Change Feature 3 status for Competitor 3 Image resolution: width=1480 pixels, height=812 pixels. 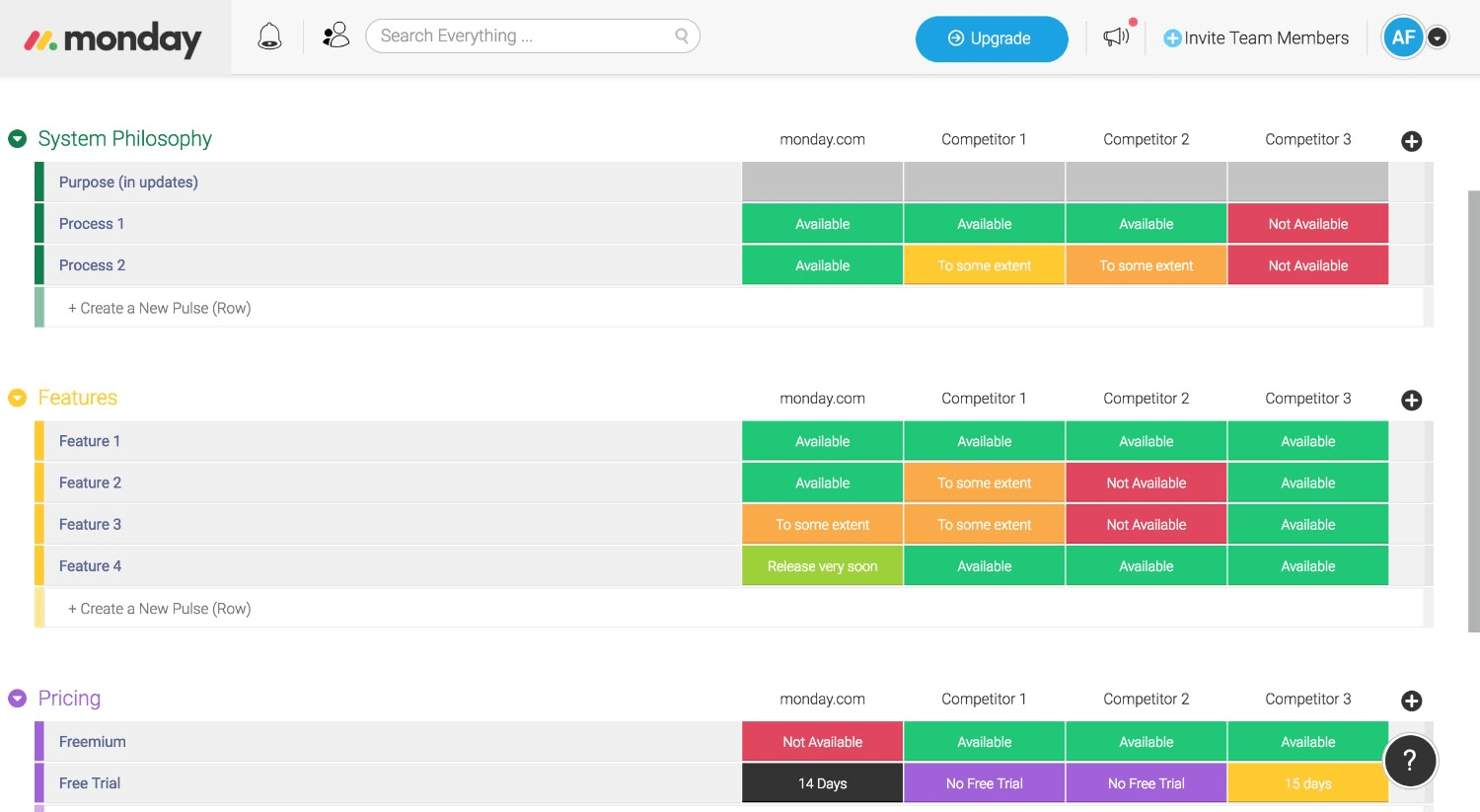[x=1308, y=525]
